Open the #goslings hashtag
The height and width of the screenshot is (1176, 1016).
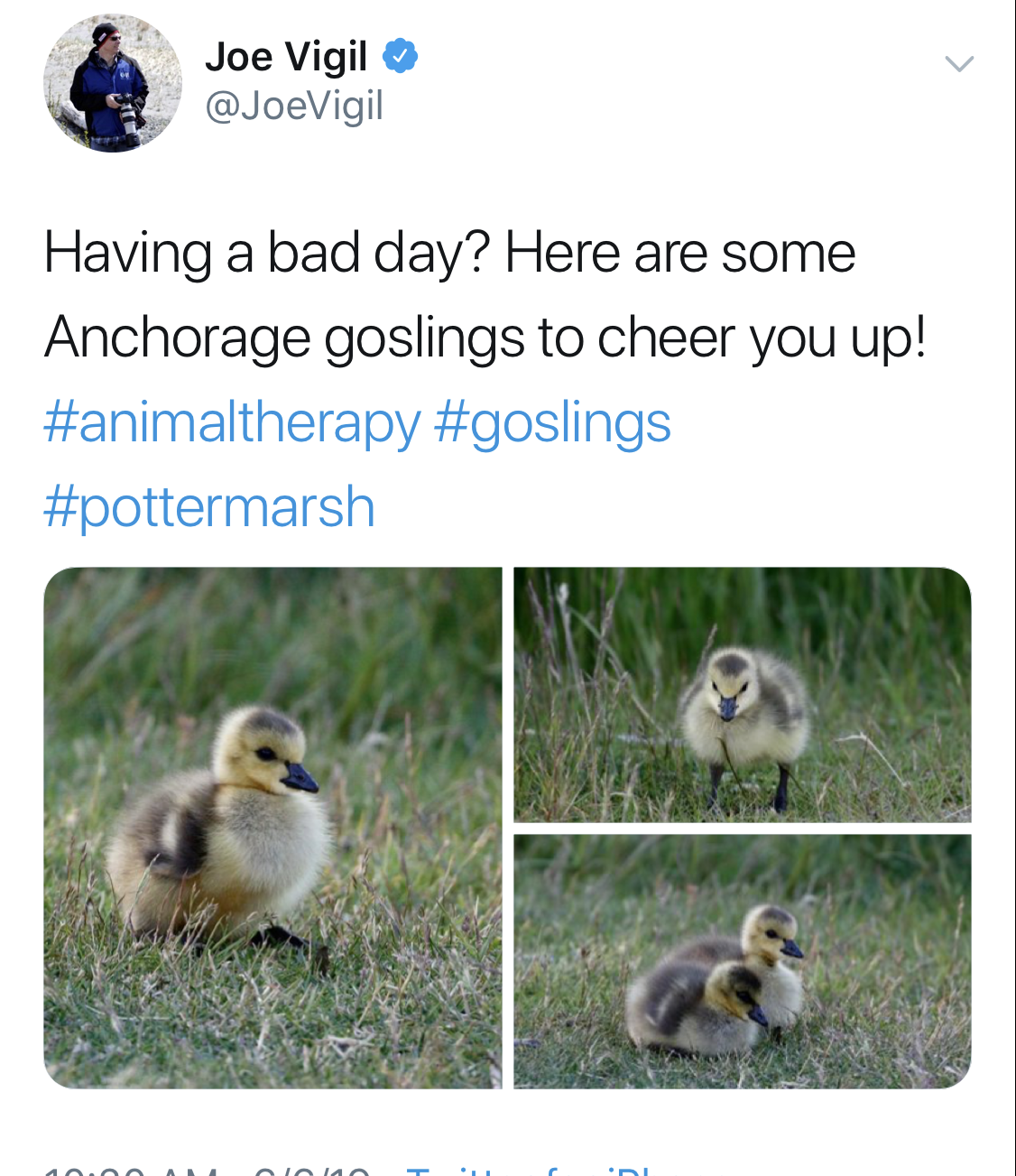[552, 422]
